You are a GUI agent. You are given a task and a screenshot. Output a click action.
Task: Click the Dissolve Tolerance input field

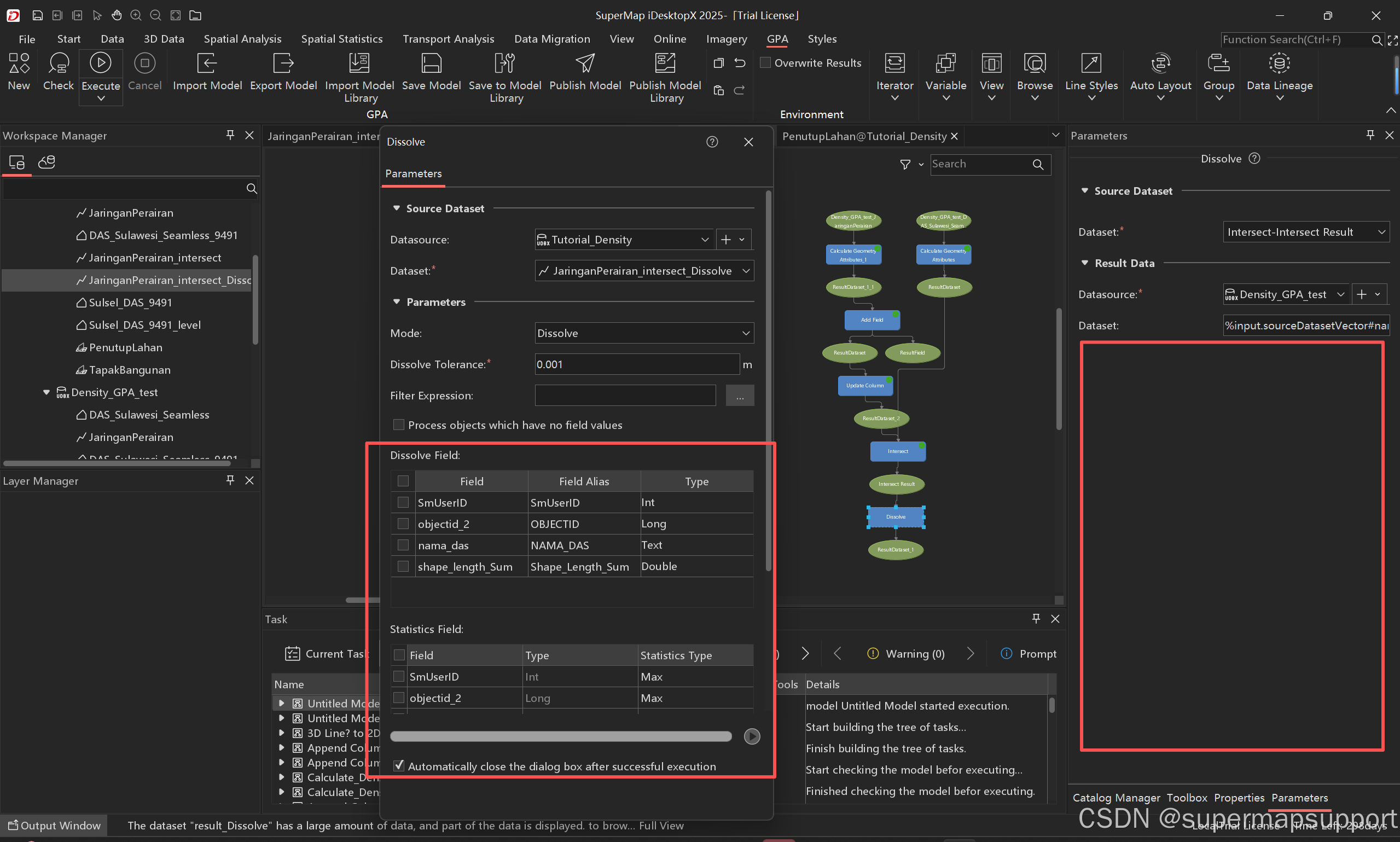click(x=636, y=364)
